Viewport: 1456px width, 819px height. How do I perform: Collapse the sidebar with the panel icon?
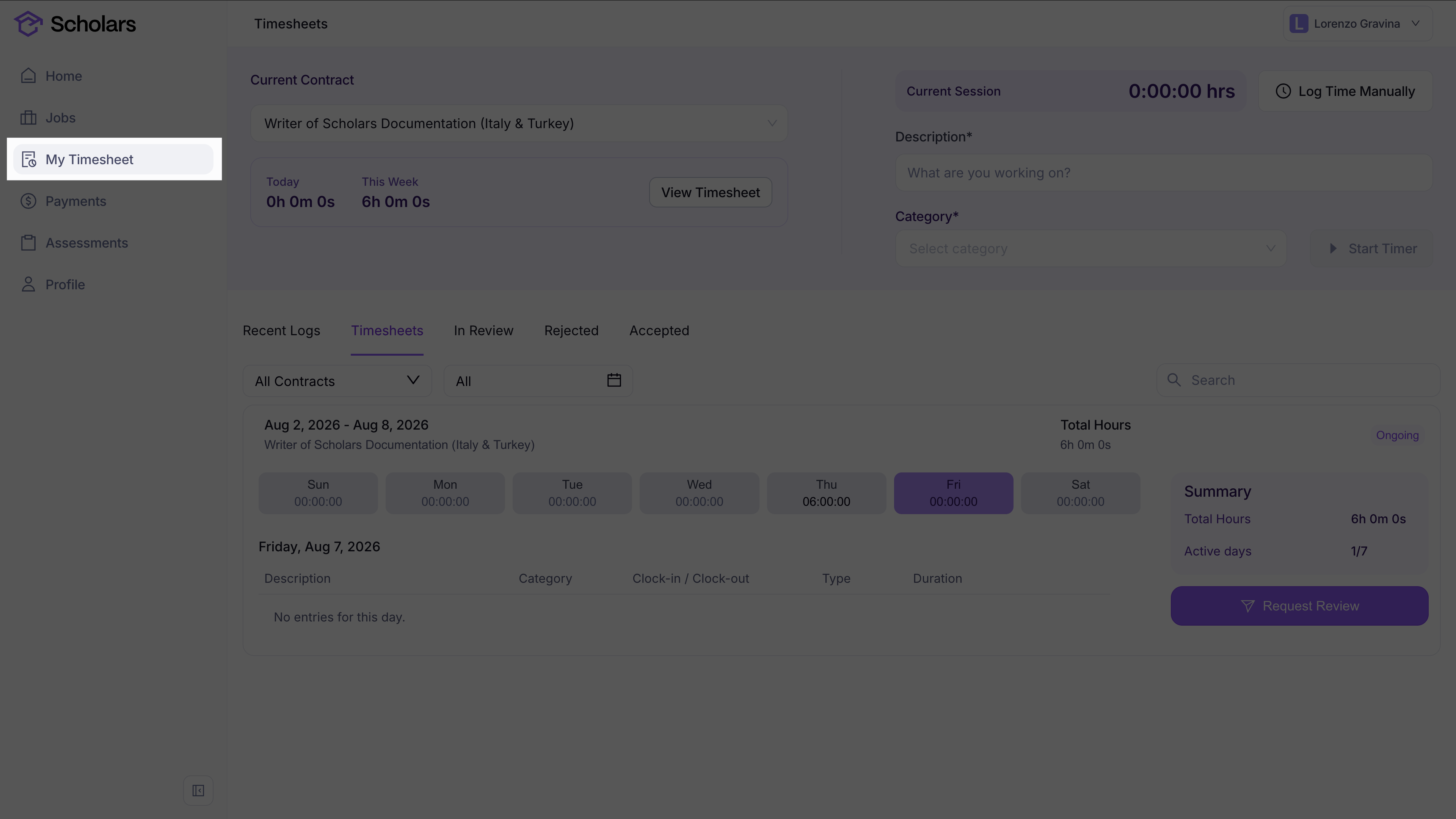(x=198, y=791)
